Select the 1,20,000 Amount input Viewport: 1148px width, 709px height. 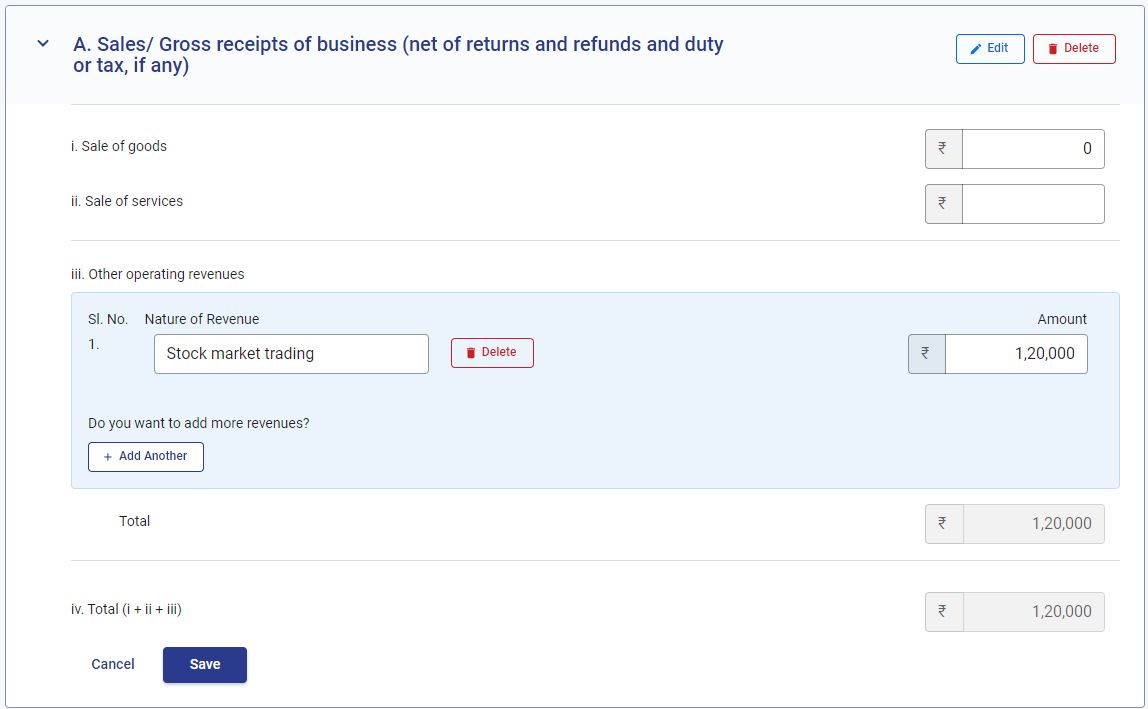click(x=1016, y=354)
